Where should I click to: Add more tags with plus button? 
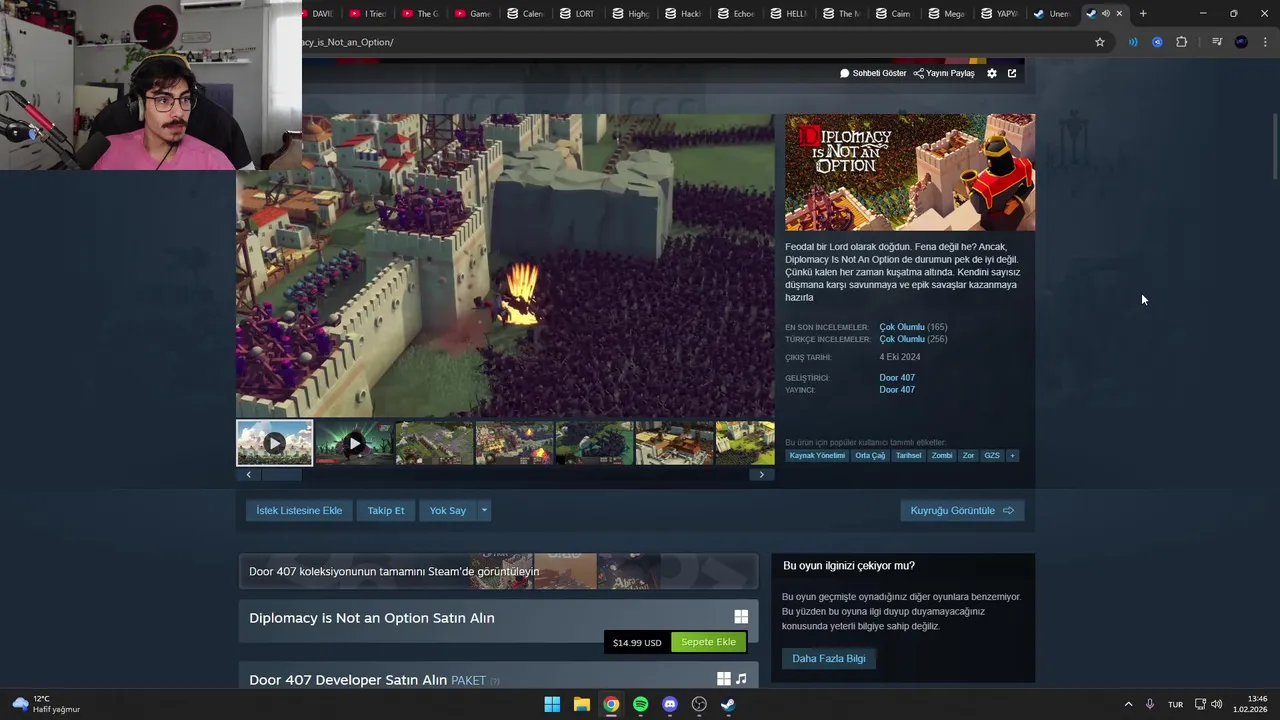pyautogui.click(x=1012, y=455)
